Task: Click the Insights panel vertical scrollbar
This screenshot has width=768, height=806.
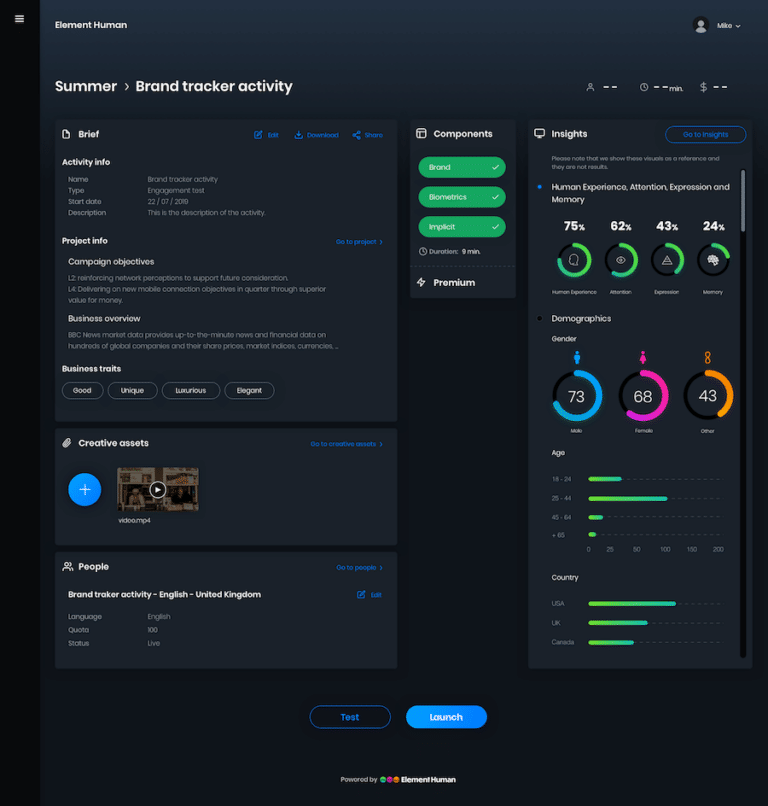Action: tap(742, 200)
